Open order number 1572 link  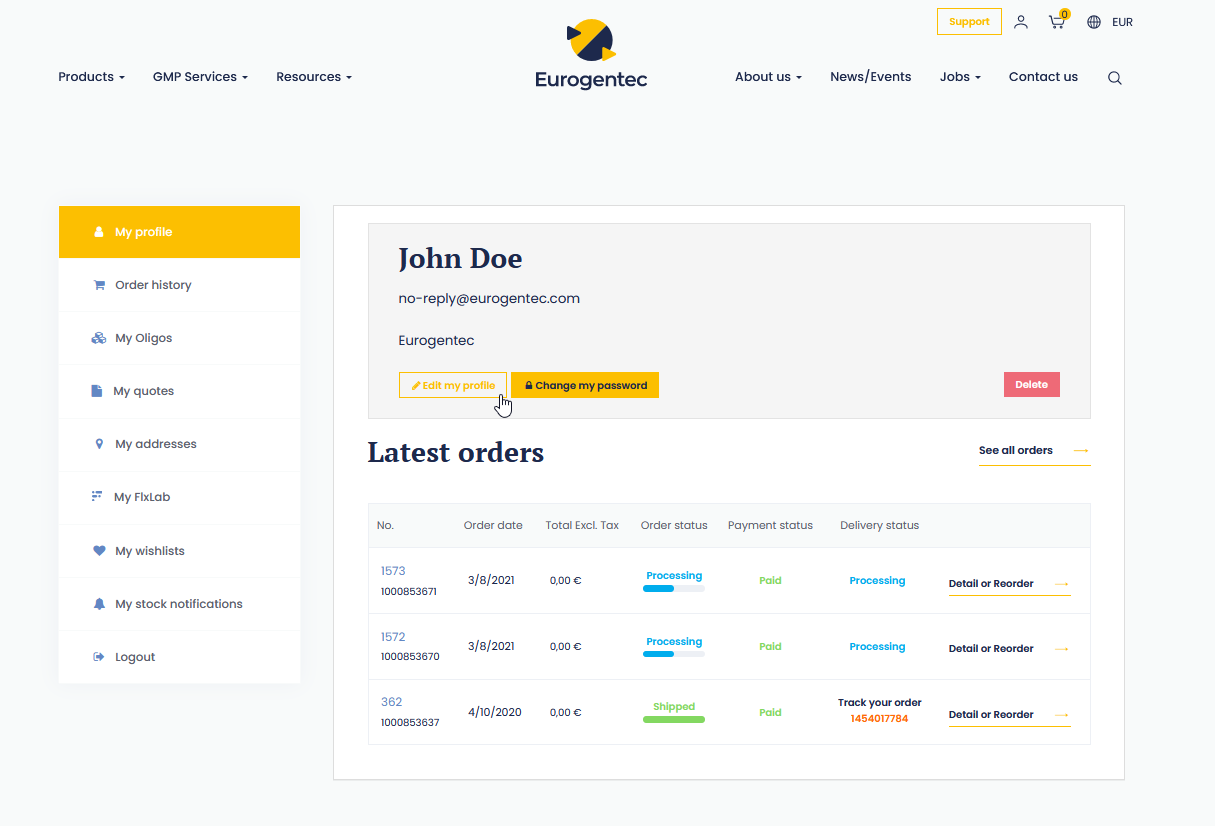pyautogui.click(x=393, y=637)
